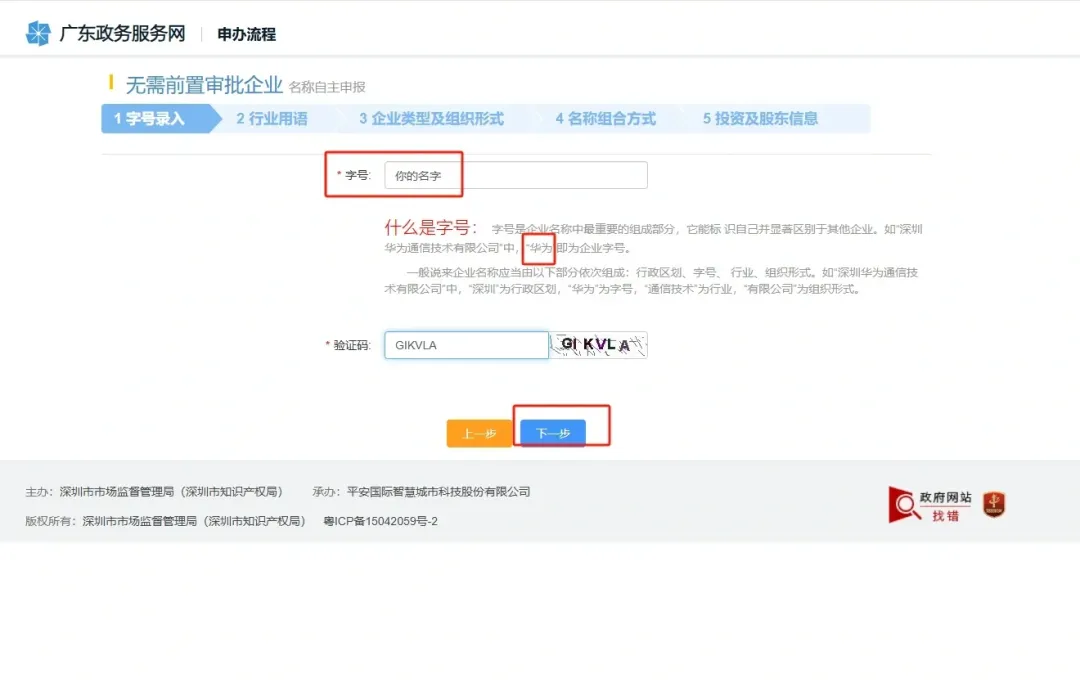Click the orange '上一步' previous step button

478,432
